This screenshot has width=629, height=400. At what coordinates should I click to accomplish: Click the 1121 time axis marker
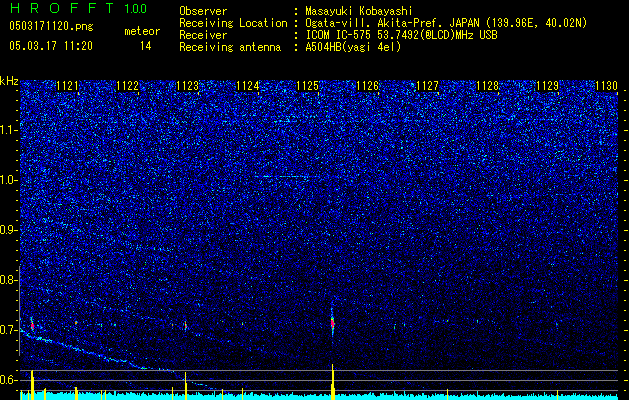(x=68, y=86)
